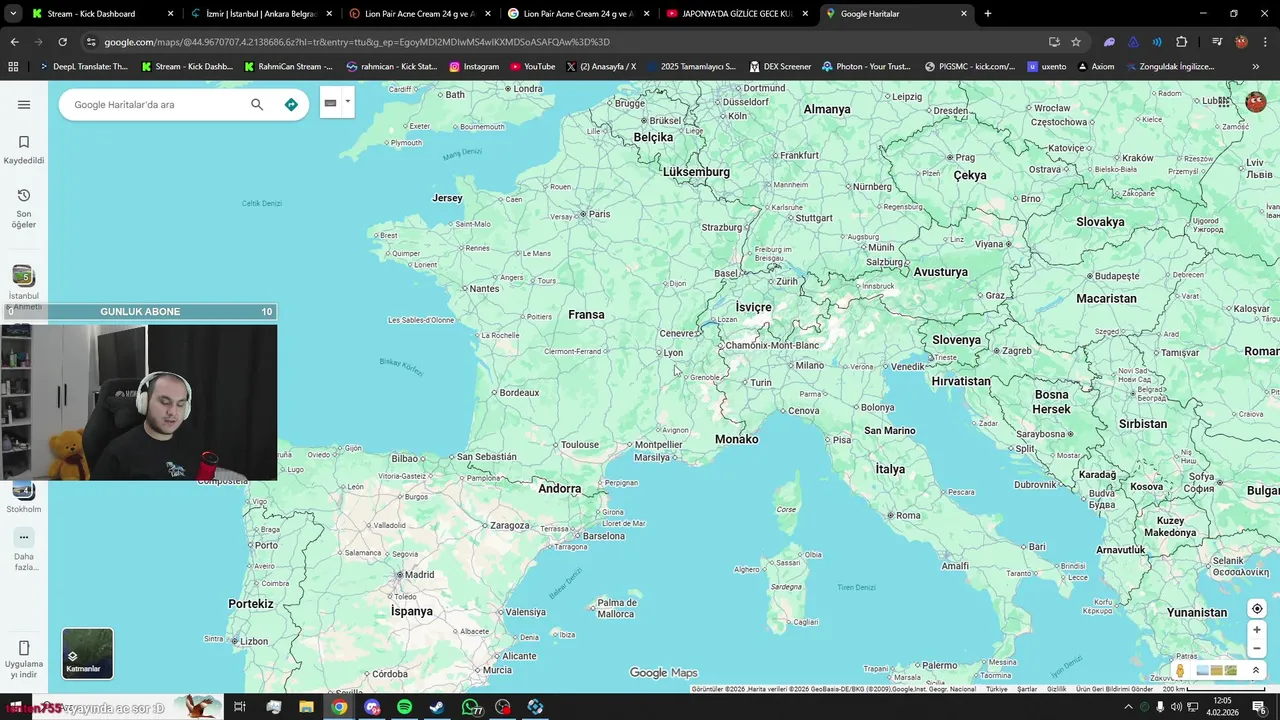Screen dimensions: 1280x720
Task: Open the Katmanlar layers thumbnail
Action: [x=88, y=653]
